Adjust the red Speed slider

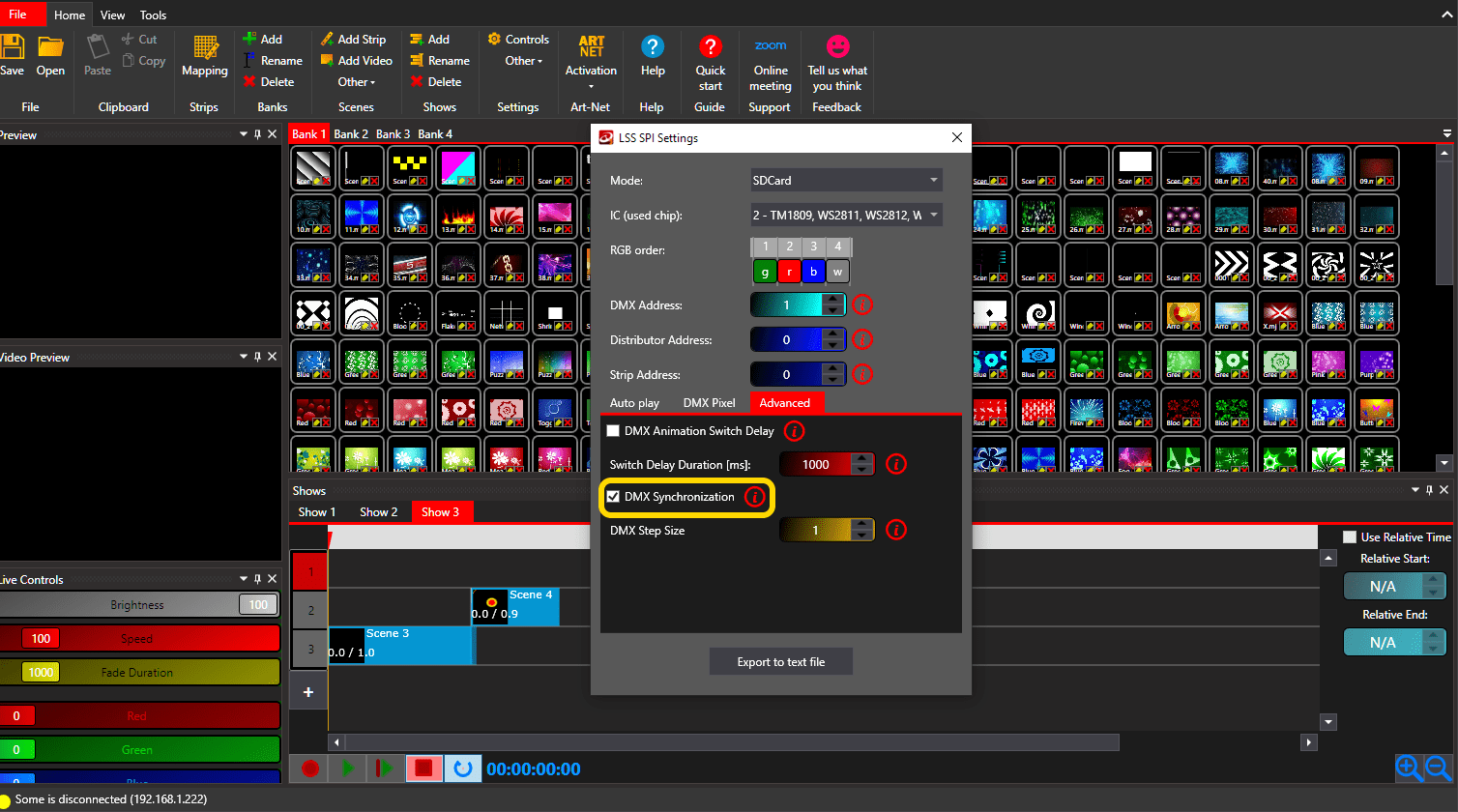(138, 639)
